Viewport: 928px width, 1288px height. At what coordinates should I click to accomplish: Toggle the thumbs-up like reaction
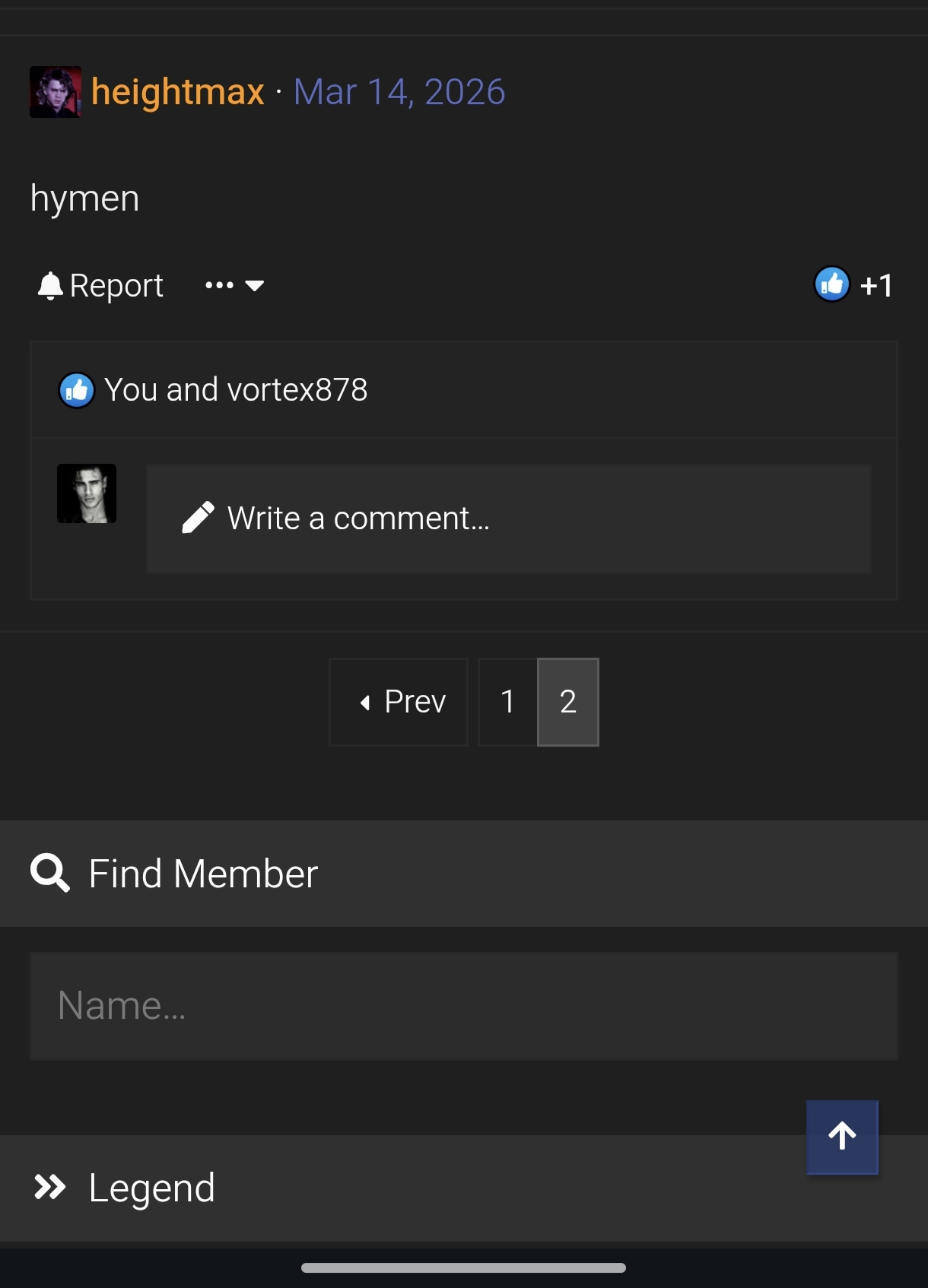[x=832, y=285]
